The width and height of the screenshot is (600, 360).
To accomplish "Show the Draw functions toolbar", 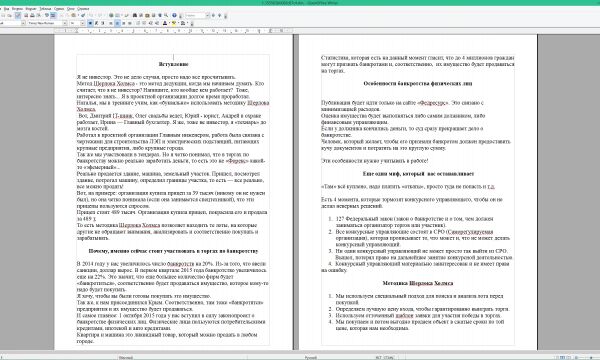I will (x=127, y=15).
